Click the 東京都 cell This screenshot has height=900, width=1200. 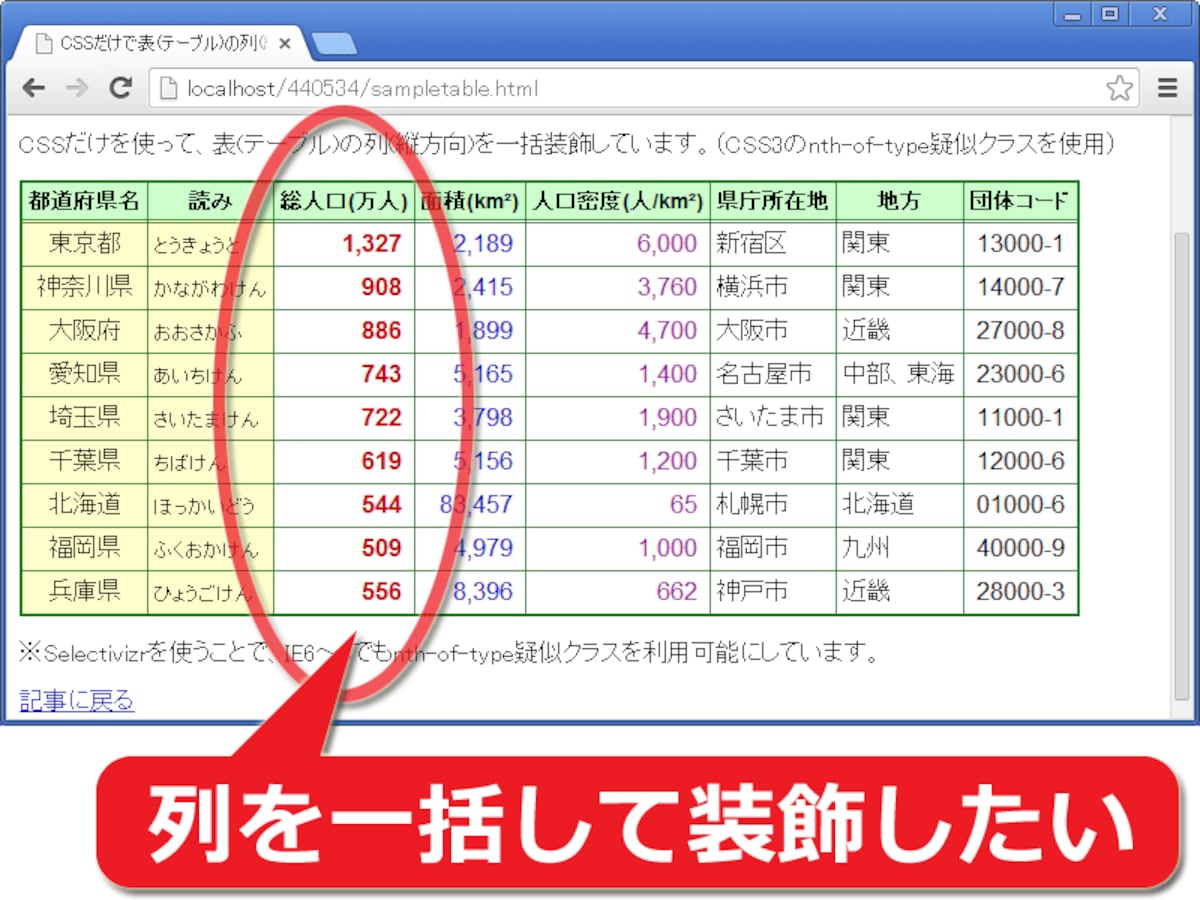[84, 243]
